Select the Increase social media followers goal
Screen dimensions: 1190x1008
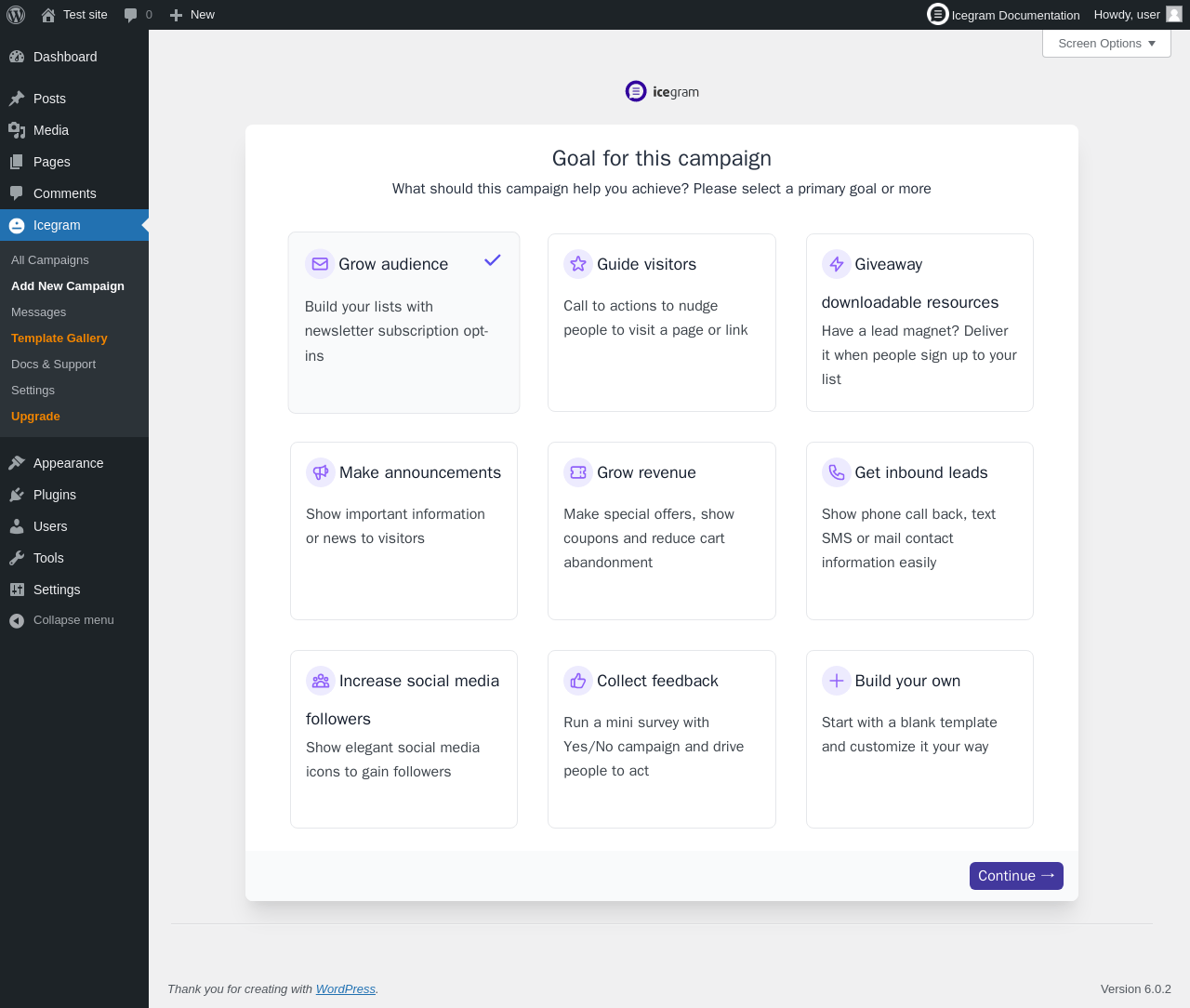click(x=403, y=738)
